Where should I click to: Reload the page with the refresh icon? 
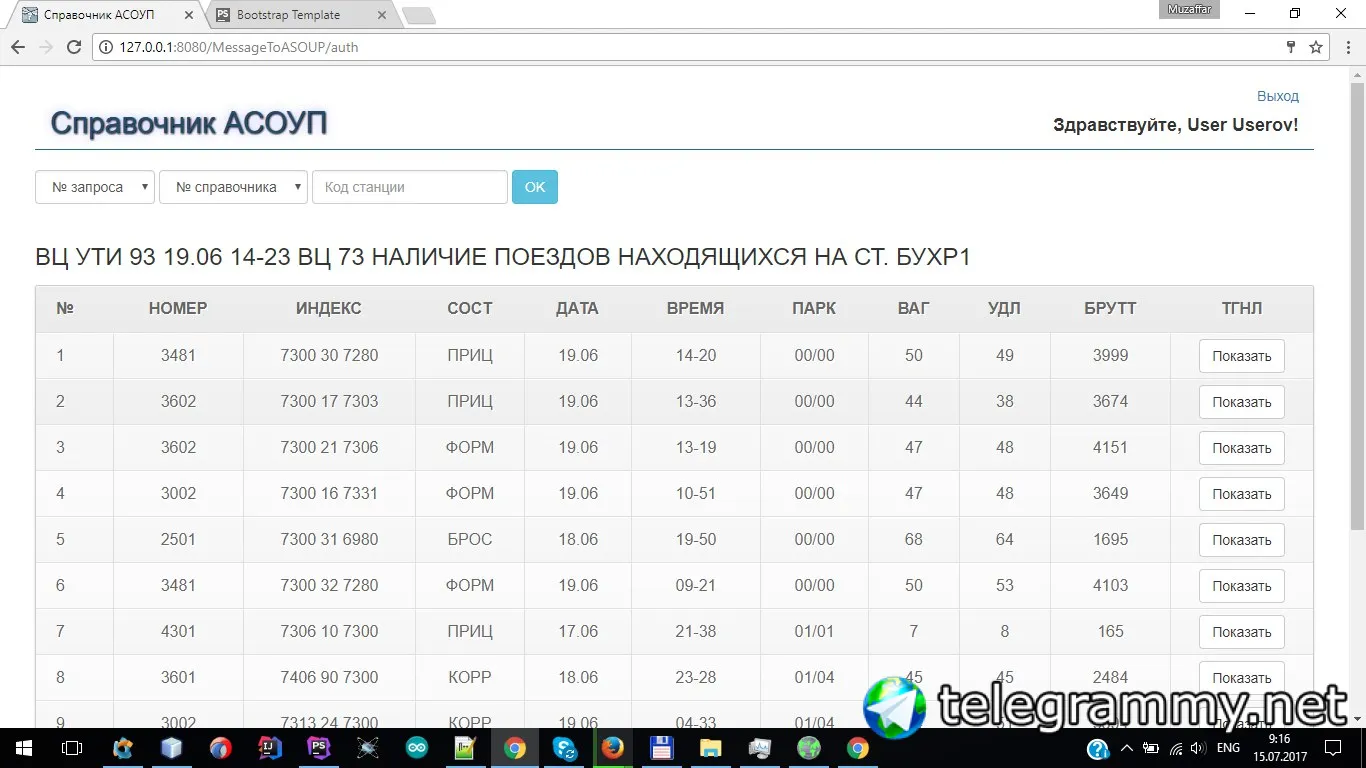click(x=73, y=47)
